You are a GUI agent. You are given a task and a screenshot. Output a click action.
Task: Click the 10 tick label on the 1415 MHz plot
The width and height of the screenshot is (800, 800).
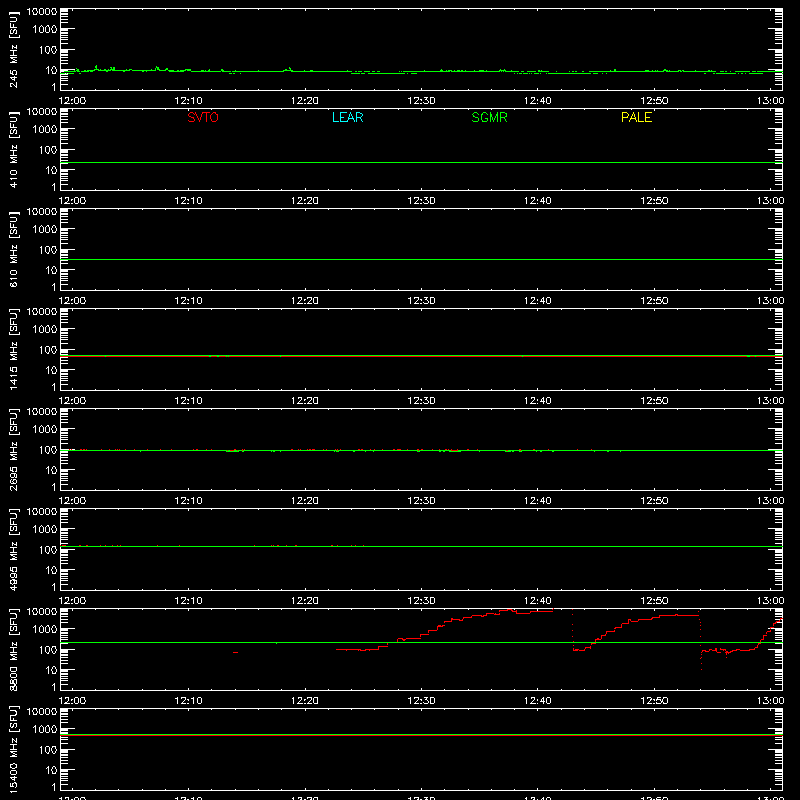(x=51, y=370)
